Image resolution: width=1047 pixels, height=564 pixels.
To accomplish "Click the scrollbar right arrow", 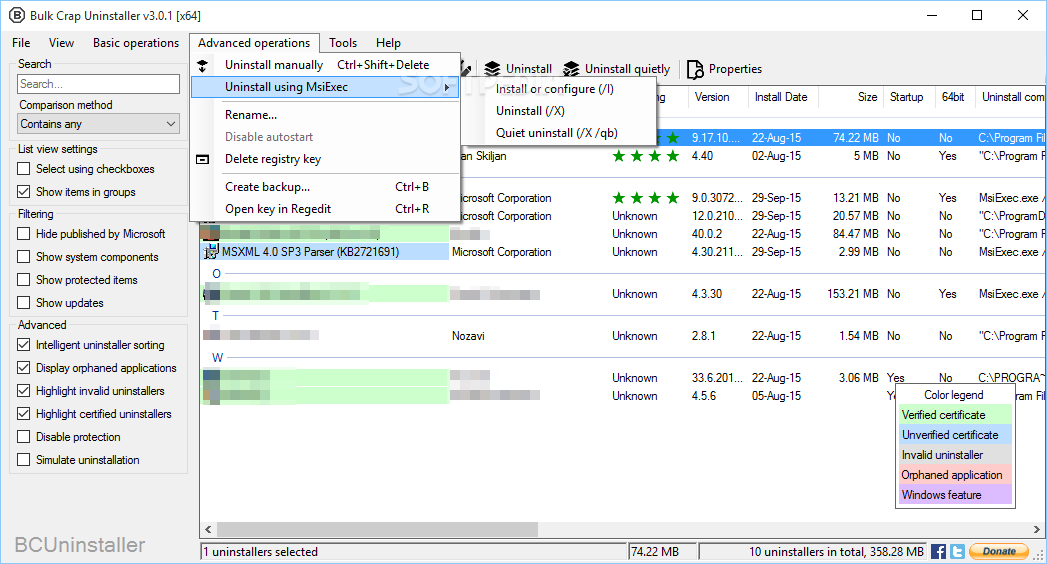I will (1037, 529).
